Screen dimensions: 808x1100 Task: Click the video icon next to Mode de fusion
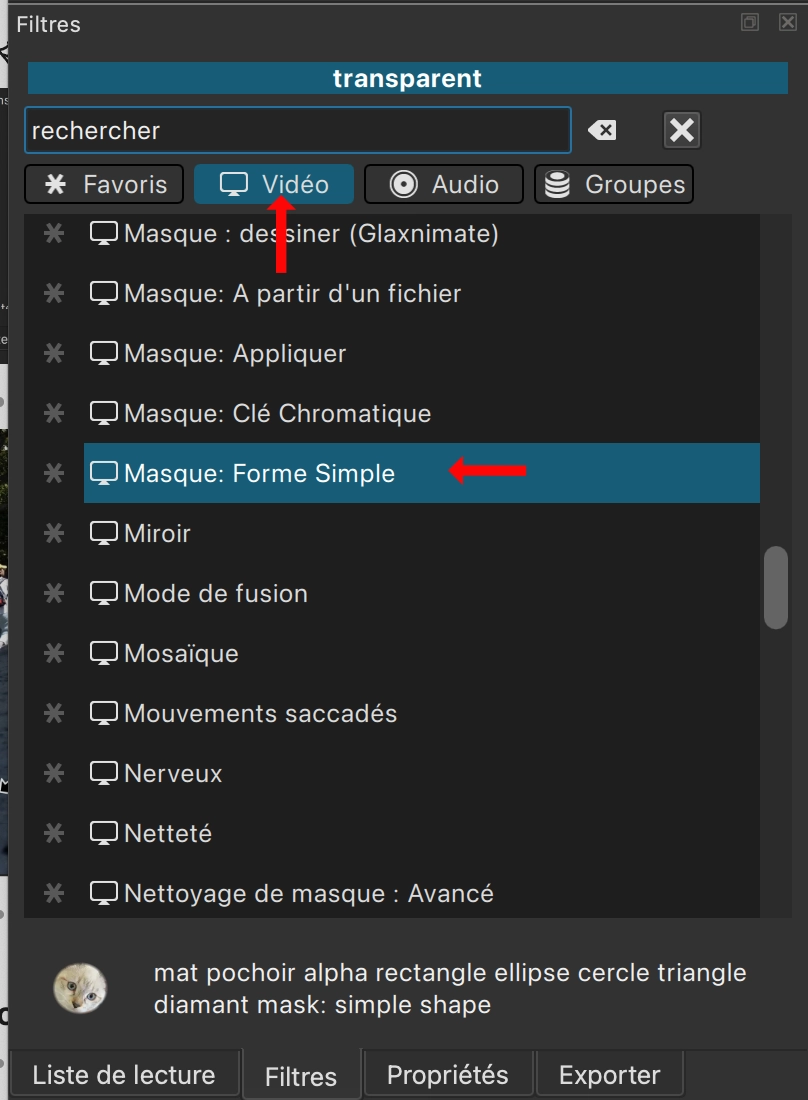tap(104, 593)
